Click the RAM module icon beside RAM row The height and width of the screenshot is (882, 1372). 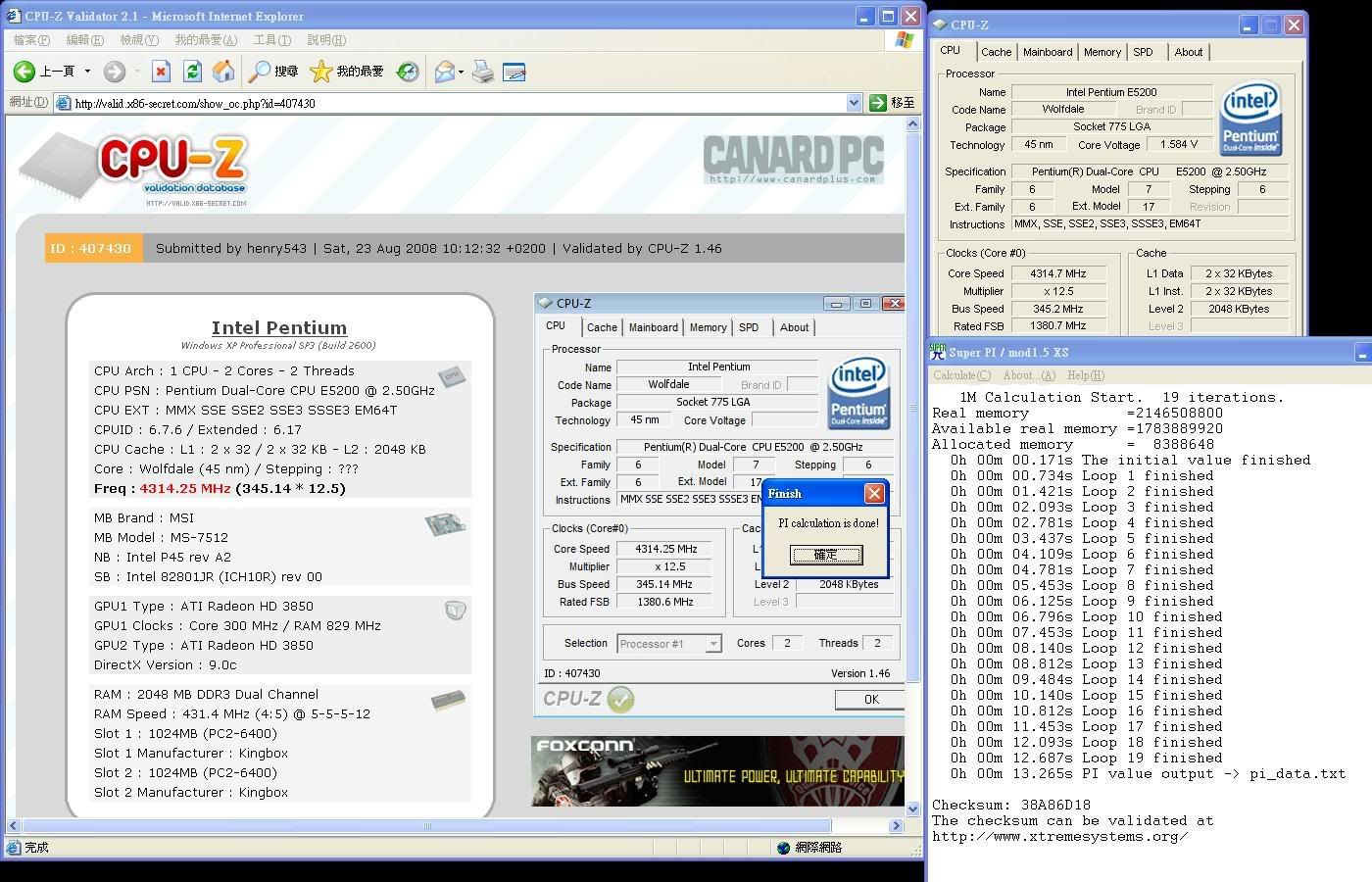pos(448,700)
